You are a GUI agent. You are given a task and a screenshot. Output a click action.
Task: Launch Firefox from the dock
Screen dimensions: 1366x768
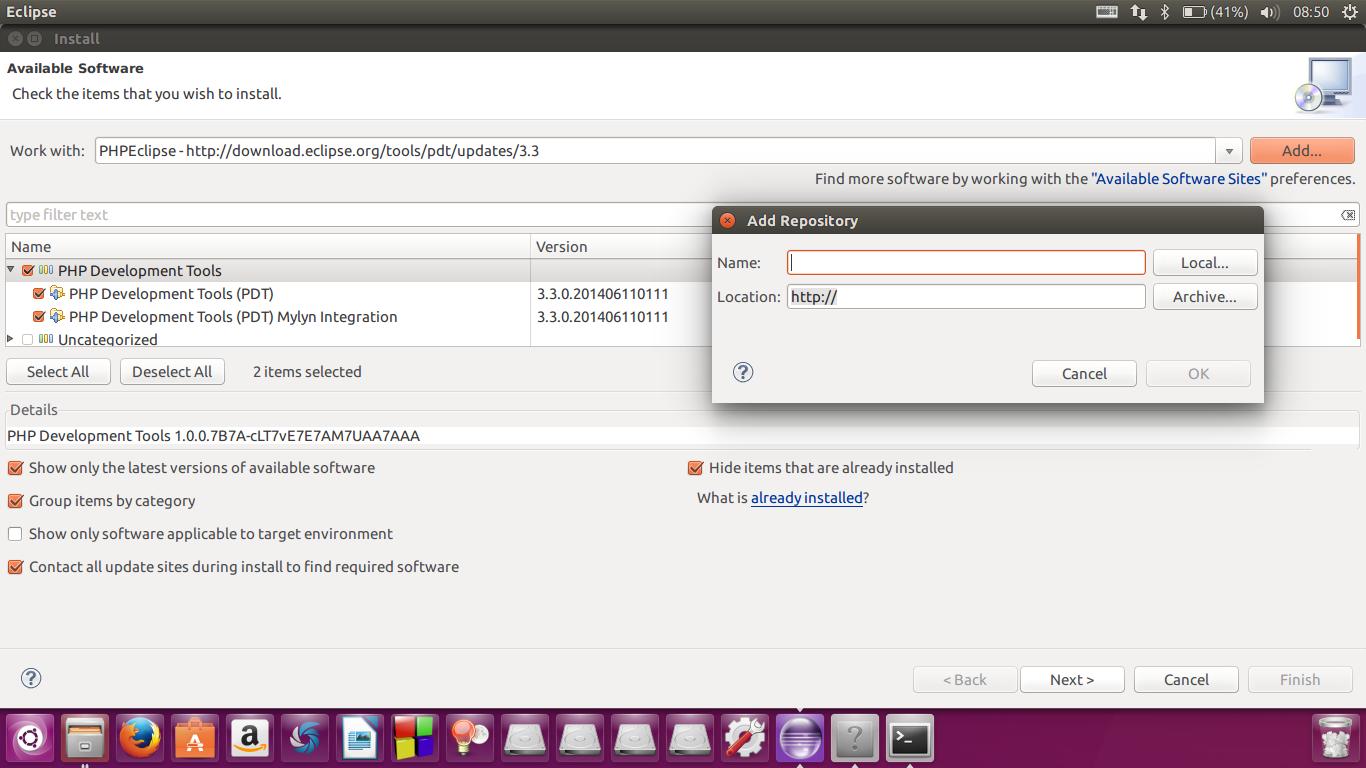[140, 740]
